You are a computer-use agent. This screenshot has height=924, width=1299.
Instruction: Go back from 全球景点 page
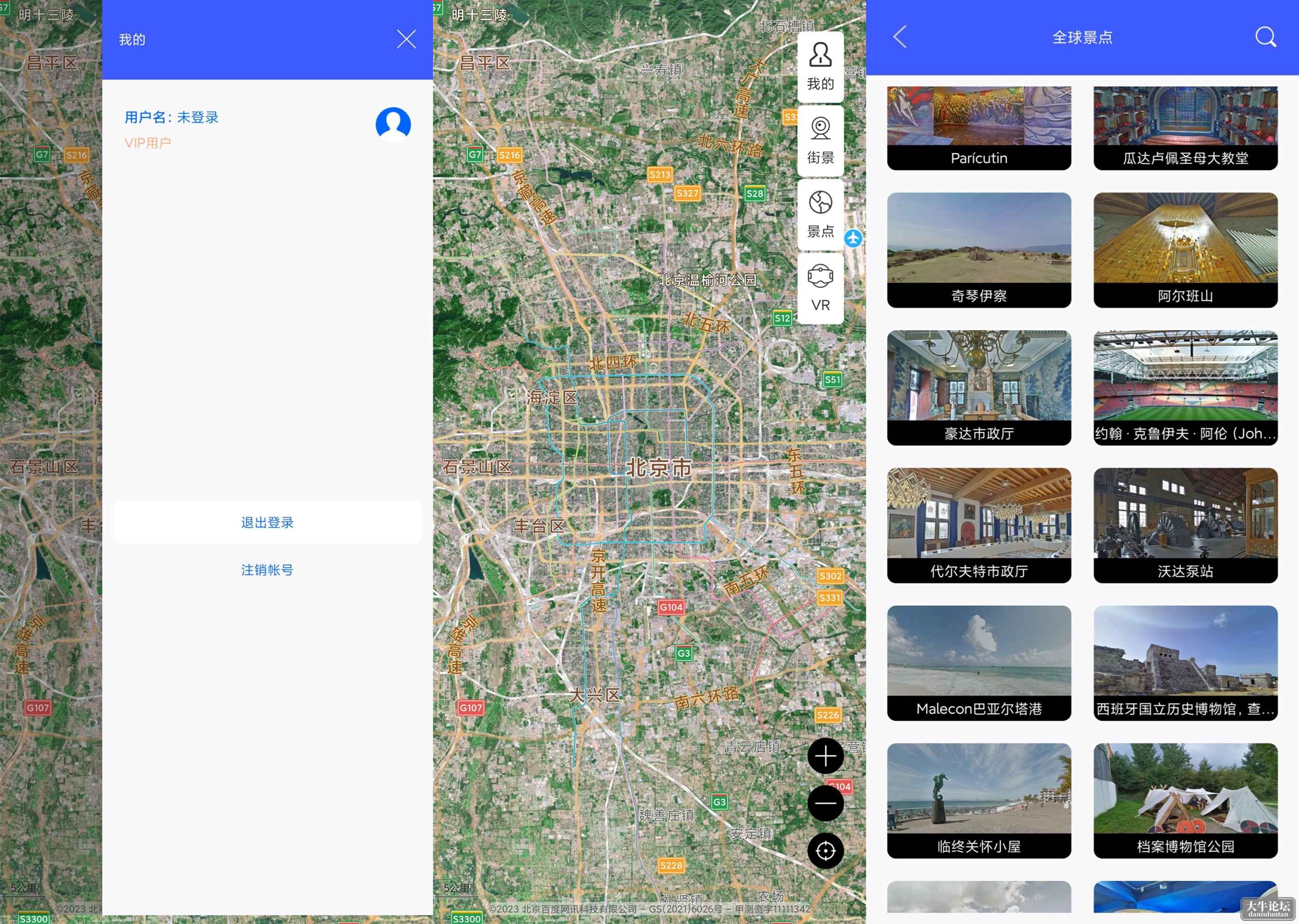900,37
